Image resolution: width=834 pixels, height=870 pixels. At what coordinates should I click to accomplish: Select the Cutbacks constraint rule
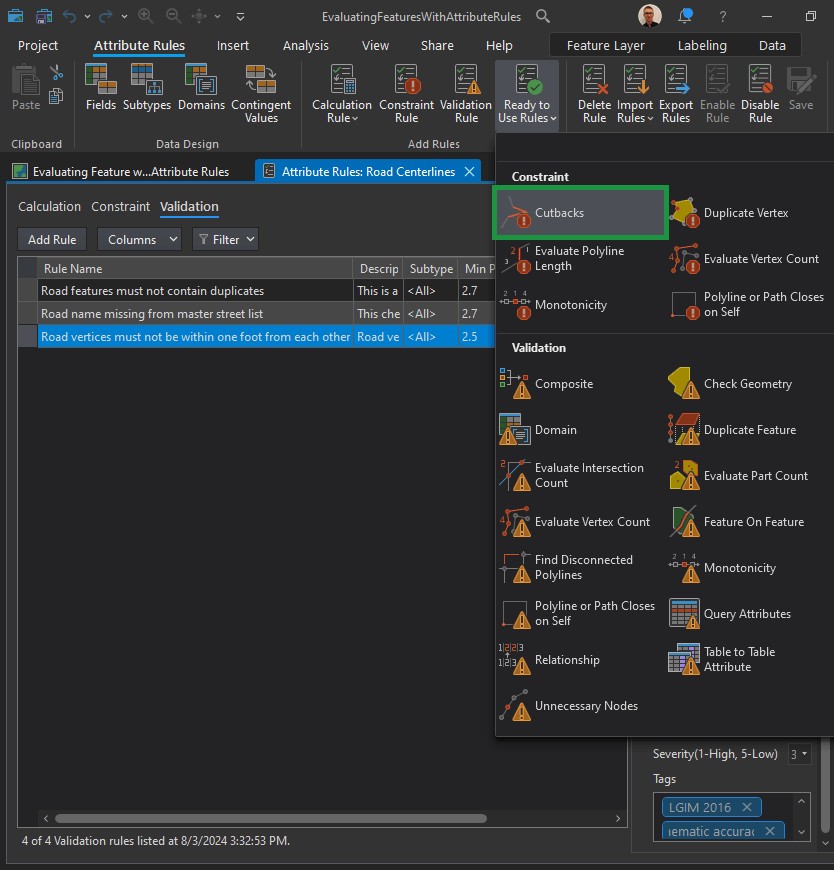pos(580,213)
